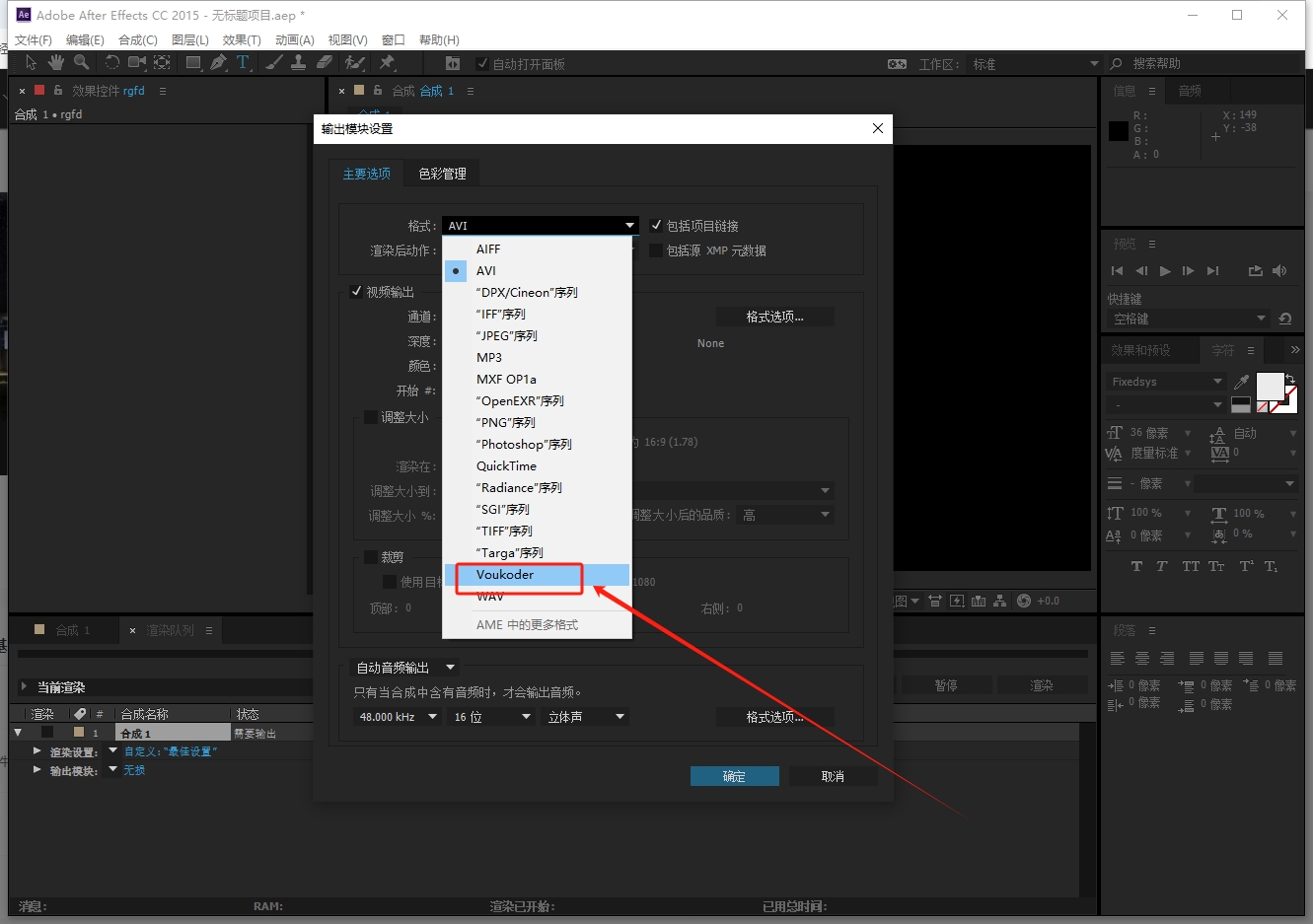This screenshot has height=924, width=1313.
Task: Open the 立体声 channel dropdown
Action: [586, 717]
